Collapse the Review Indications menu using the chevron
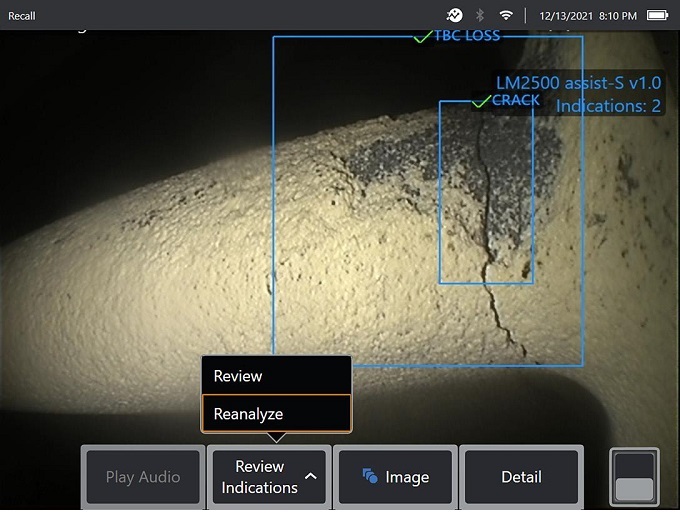The width and height of the screenshot is (680, 518). coord(311,477)
